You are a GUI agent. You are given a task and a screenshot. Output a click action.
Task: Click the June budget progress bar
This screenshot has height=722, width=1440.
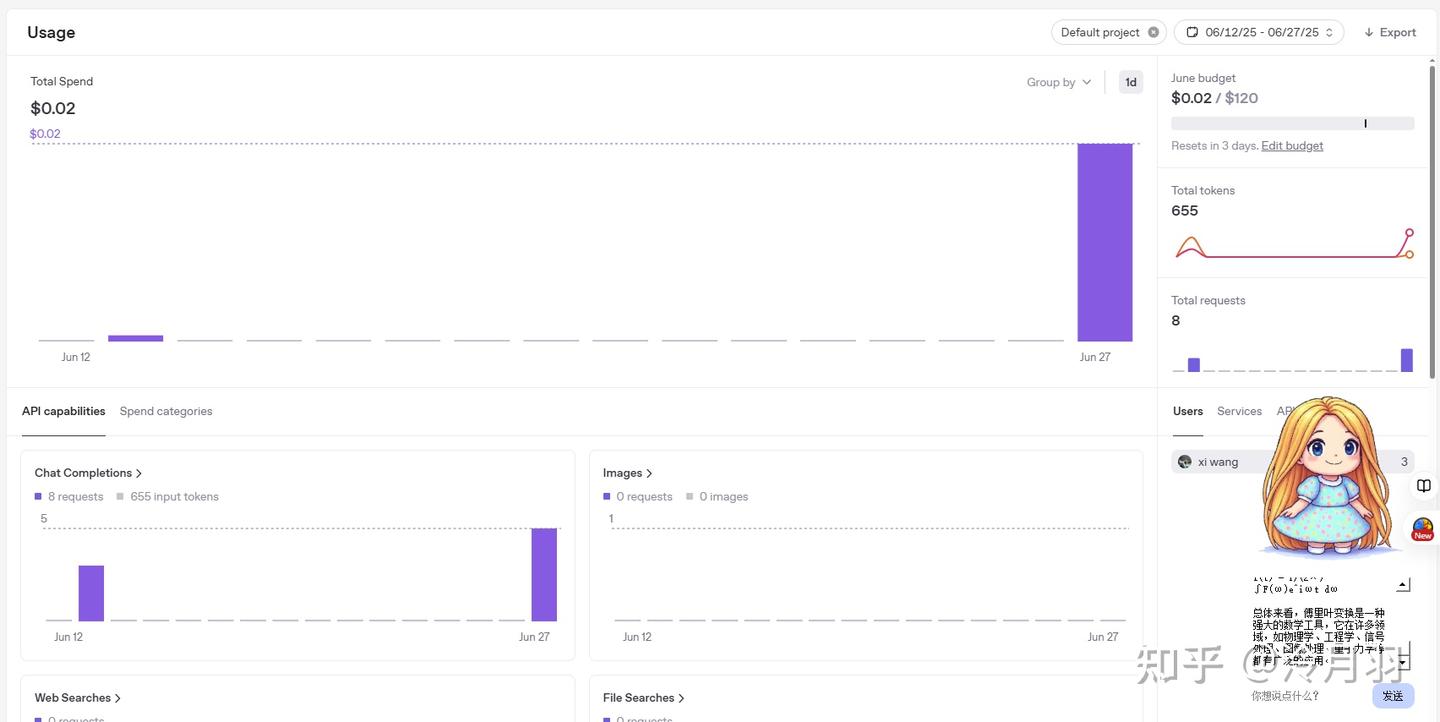coord(1292,124)
